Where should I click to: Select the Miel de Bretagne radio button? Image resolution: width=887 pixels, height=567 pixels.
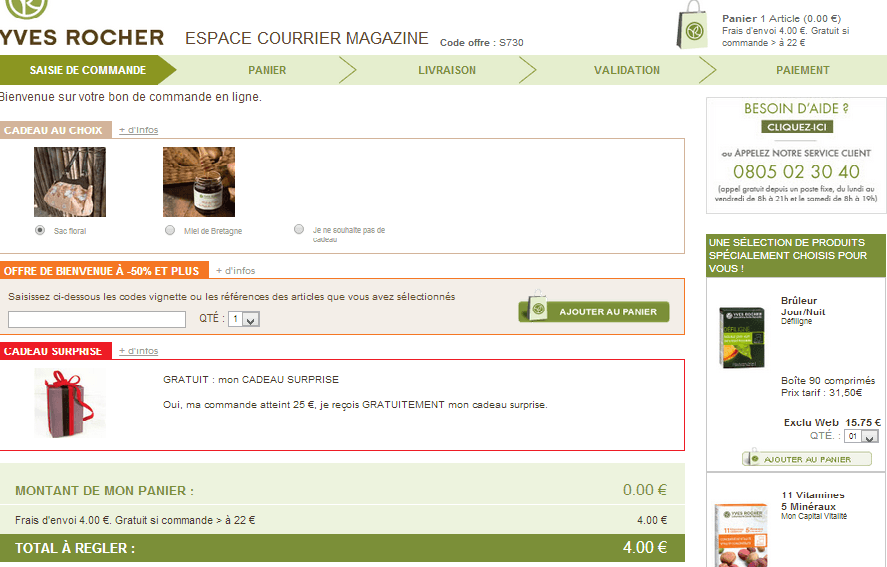pos(169,230)
